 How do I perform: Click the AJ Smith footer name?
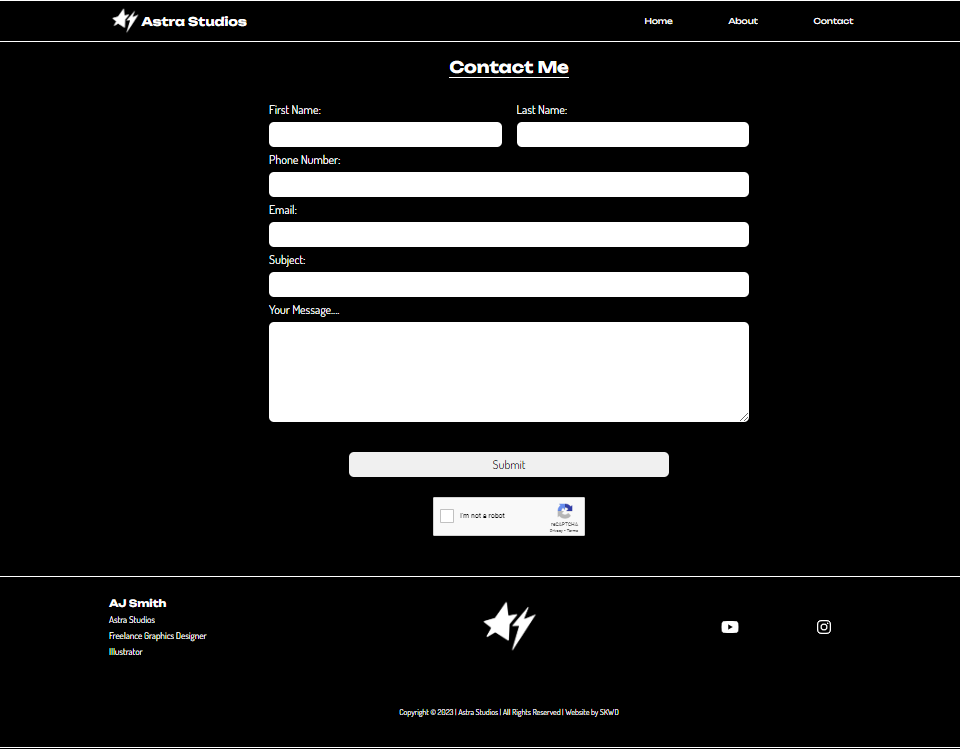coord(138,603)
